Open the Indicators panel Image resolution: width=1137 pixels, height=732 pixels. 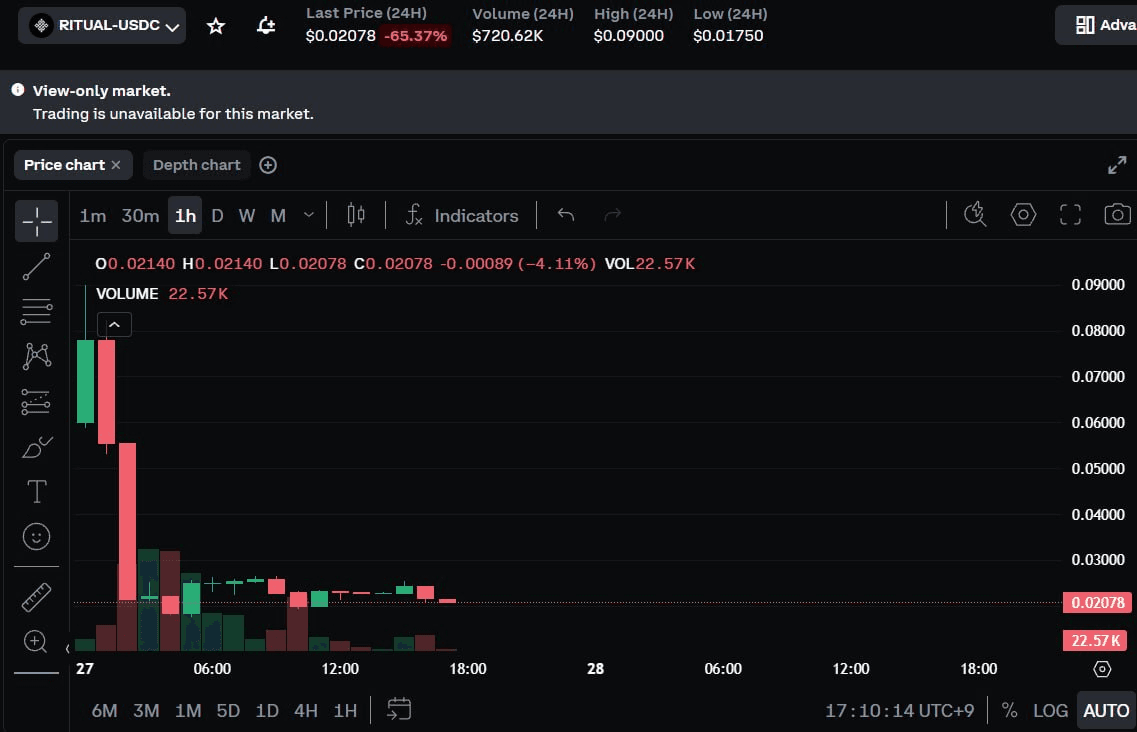tap(462, 215)
